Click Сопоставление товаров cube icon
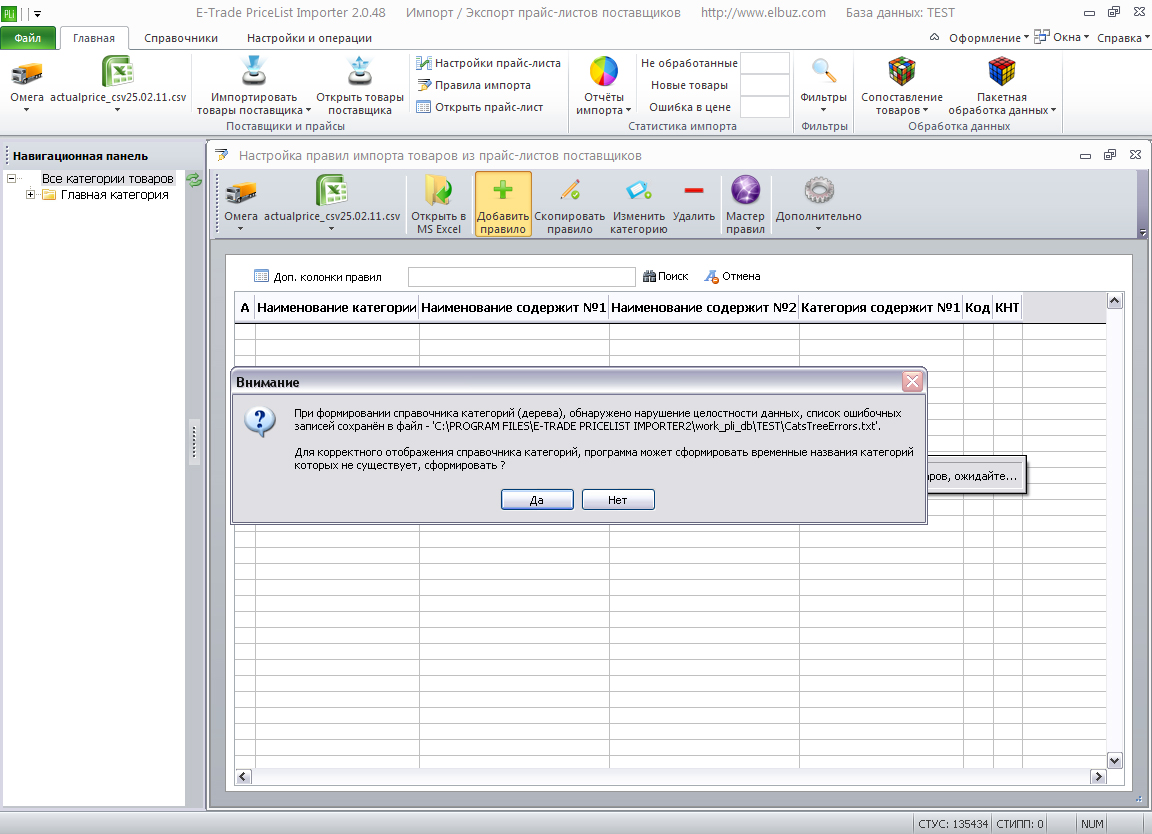 [901, 72]
